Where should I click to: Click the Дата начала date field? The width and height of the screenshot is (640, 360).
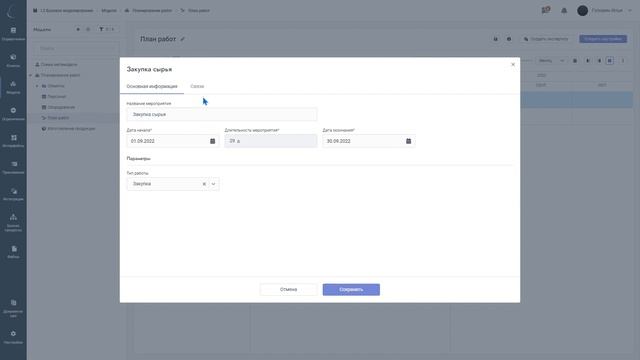click(x=173, y=141)
